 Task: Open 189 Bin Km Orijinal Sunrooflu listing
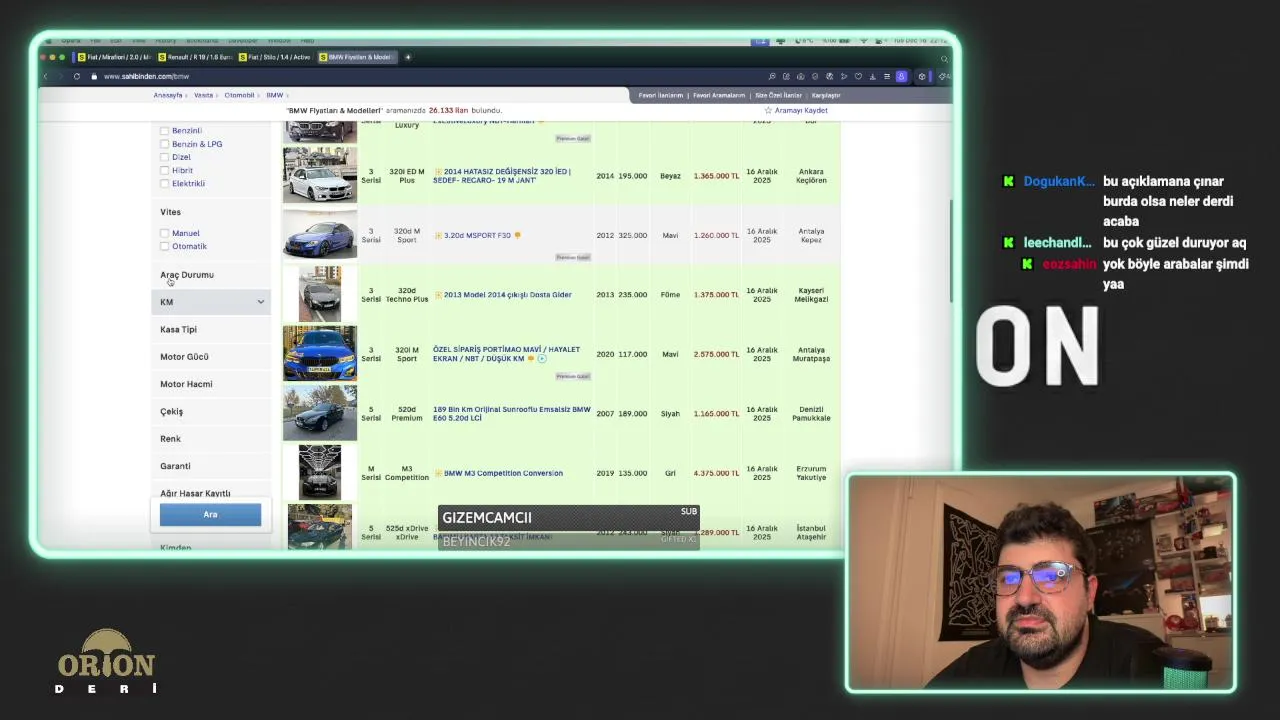512,414
